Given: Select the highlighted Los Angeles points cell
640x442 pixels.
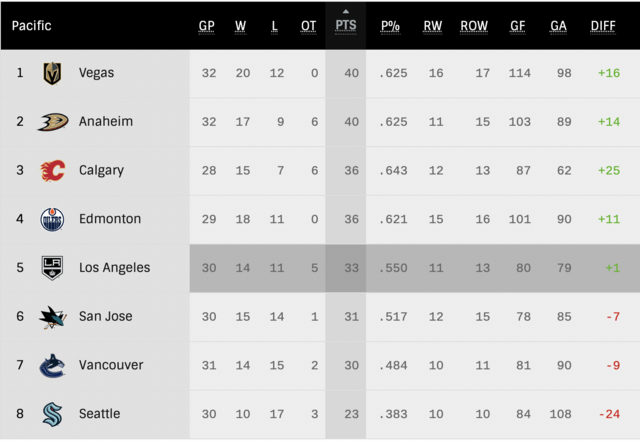Looking at the screenshot, I should [x=346, y=268].
